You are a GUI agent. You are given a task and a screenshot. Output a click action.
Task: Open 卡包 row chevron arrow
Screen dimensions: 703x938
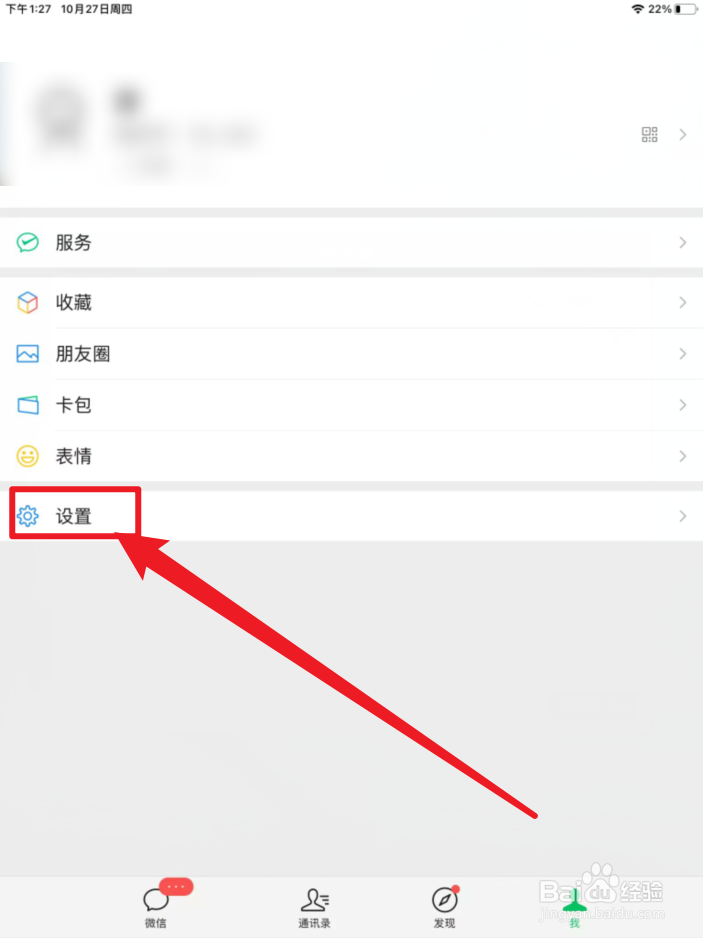[x=683, y=405]
